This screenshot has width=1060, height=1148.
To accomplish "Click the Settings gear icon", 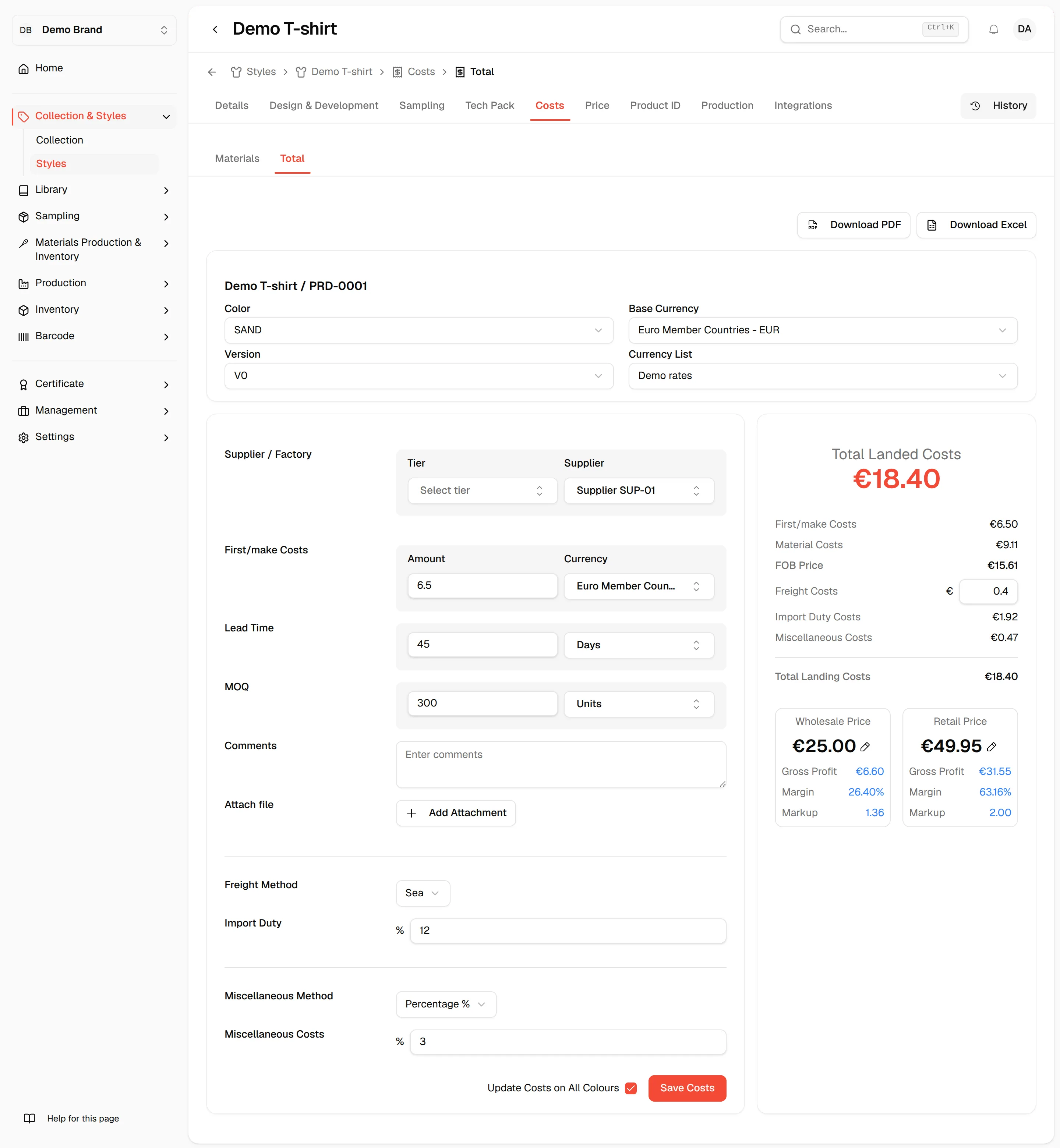I will click(24, 437).
